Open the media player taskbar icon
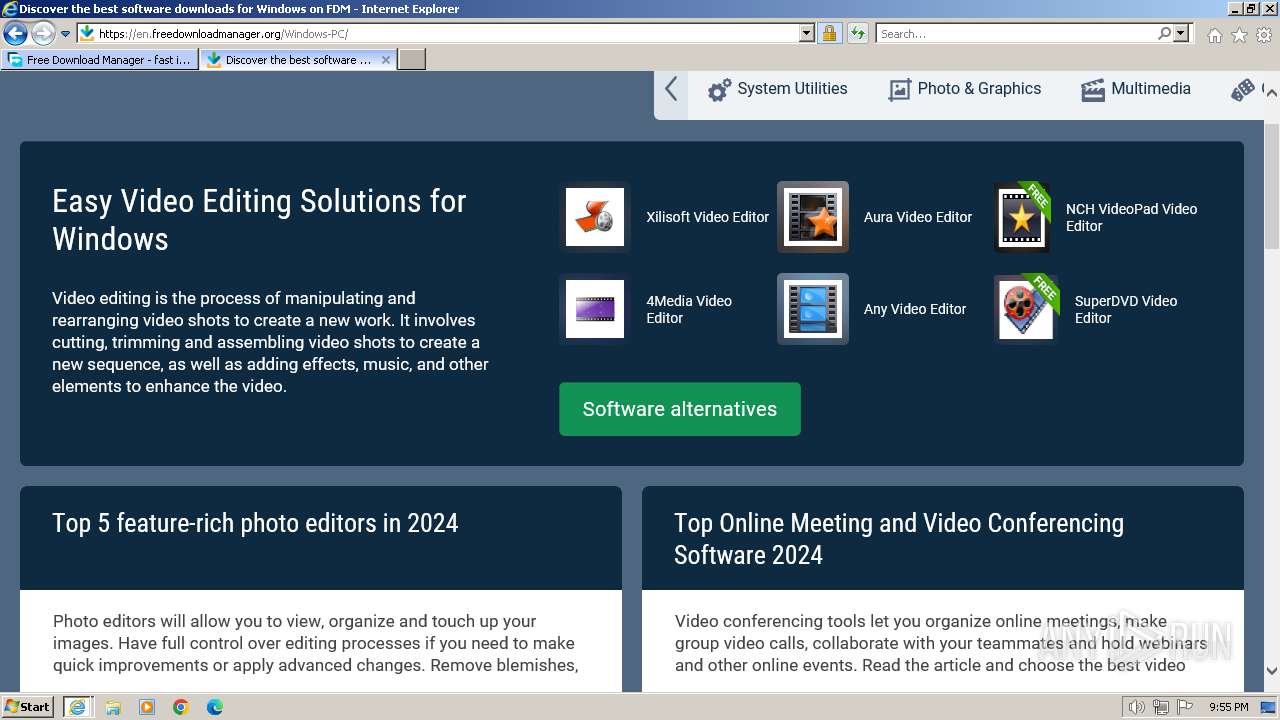Viewport: 1280px width, 720px height. [x=147, y=707]
